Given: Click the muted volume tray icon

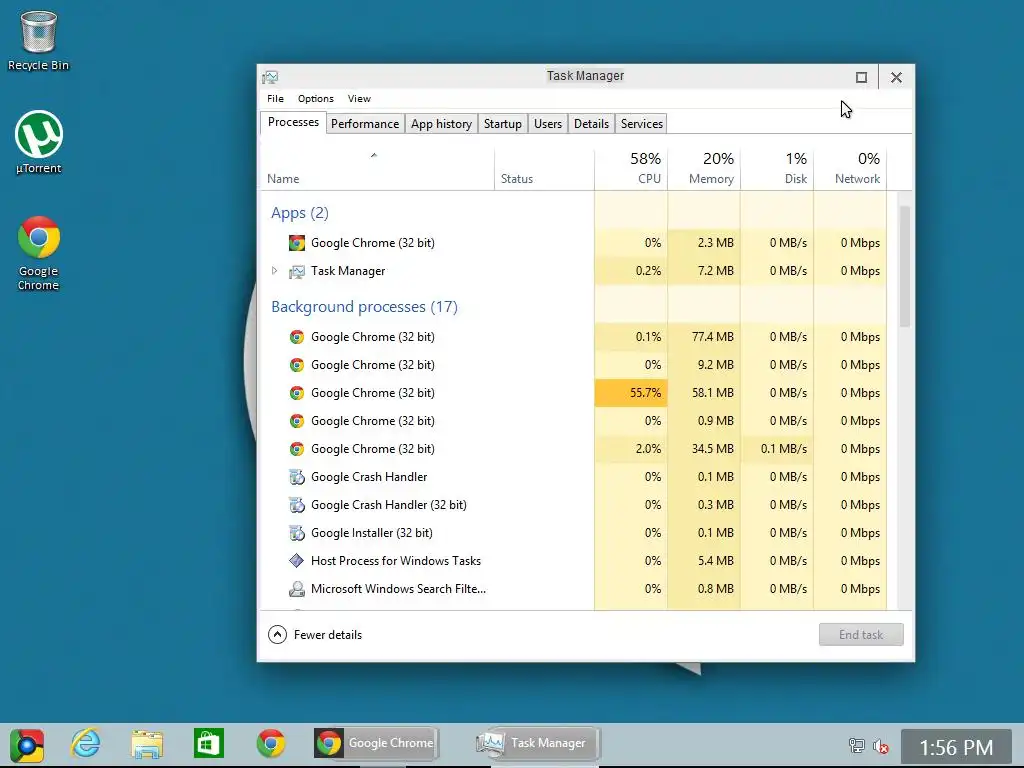Looking at the screenshot, I should click(881, 745).
